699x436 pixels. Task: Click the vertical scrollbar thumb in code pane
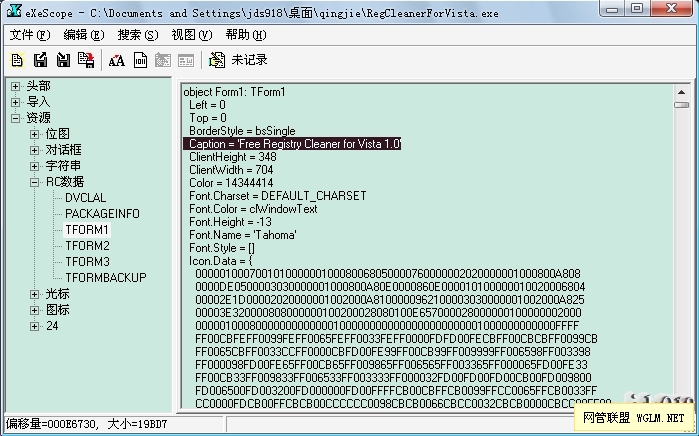(x=681, y=105)
